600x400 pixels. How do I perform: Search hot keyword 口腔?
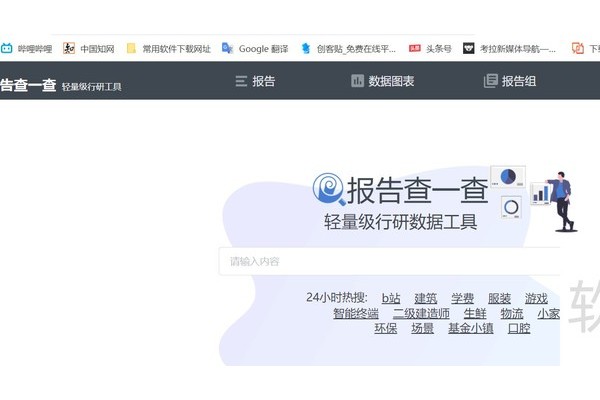click(519, 328)
